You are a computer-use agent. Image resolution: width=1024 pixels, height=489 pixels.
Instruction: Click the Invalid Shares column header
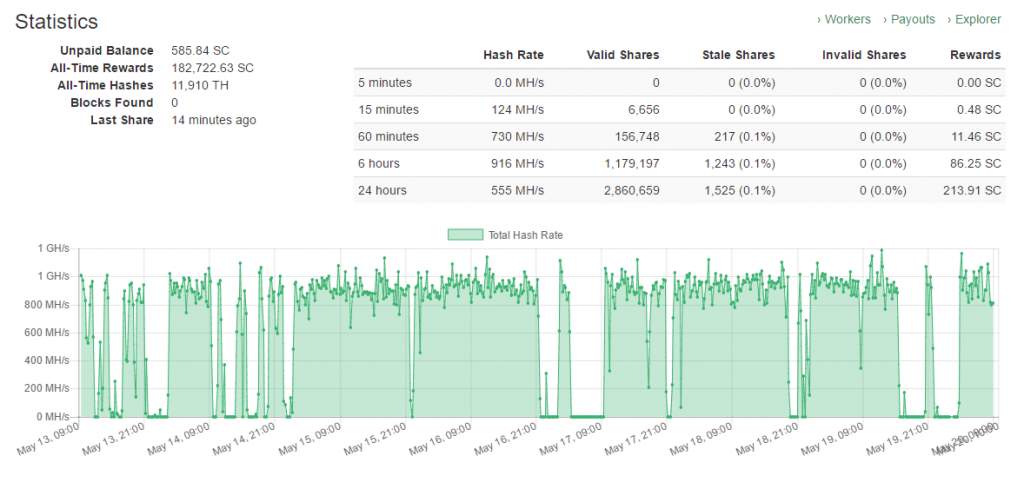pyautogui.click(x=863, y=55)
